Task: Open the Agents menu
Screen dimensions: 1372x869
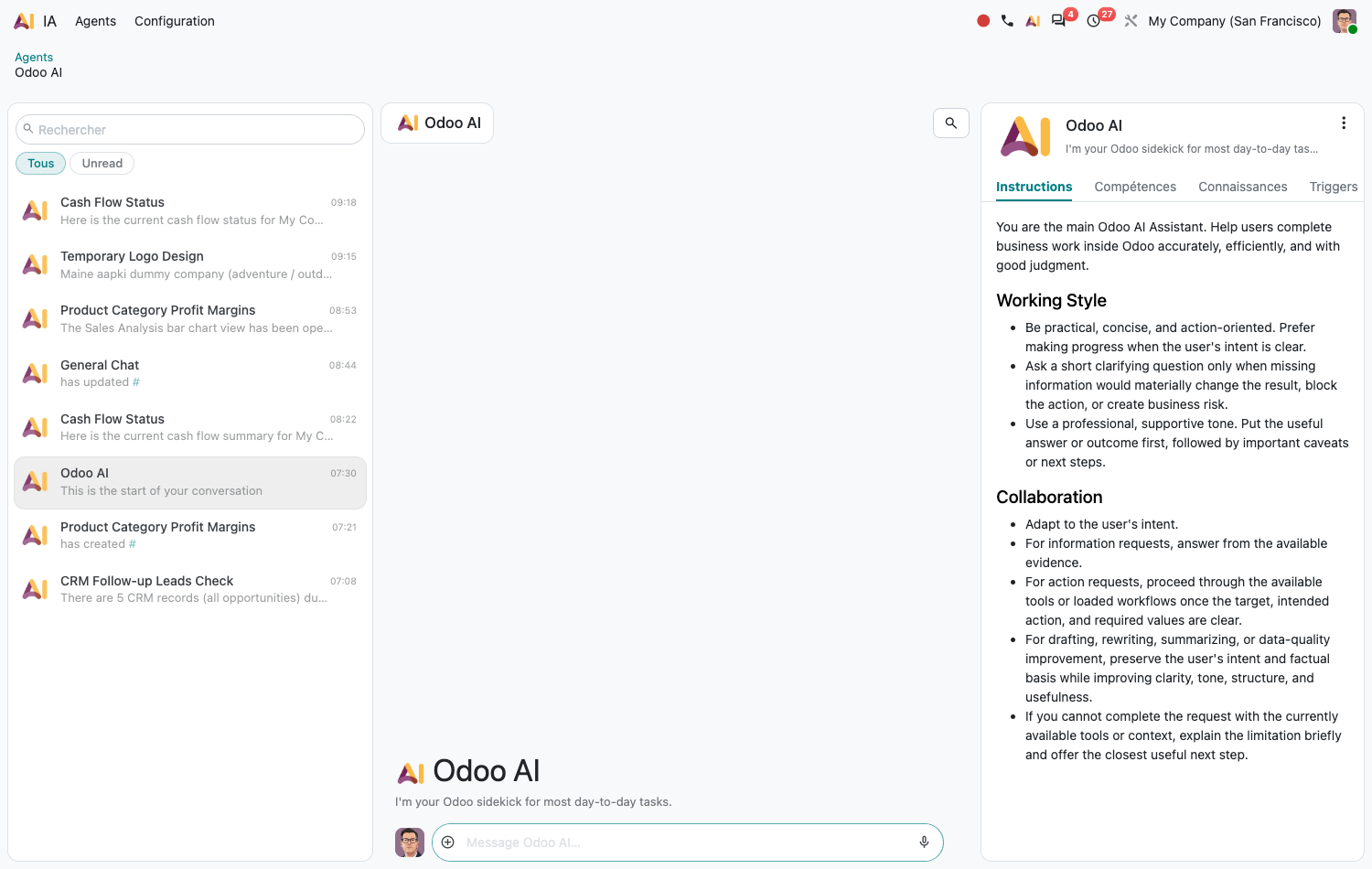Action: click(95, 21)
